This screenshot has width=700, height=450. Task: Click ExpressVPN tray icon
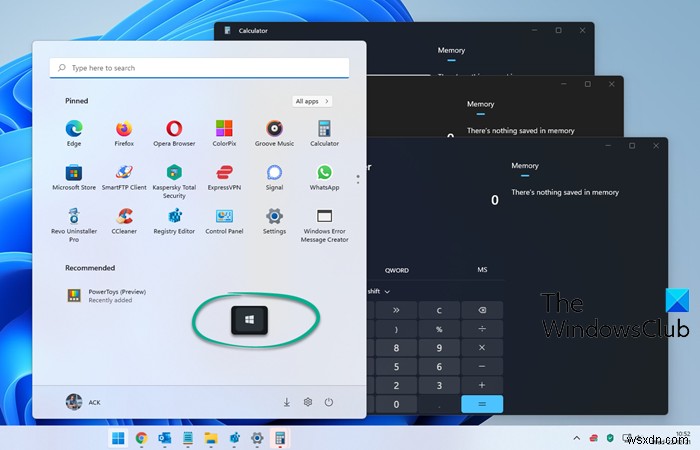[x=594, y=438]
